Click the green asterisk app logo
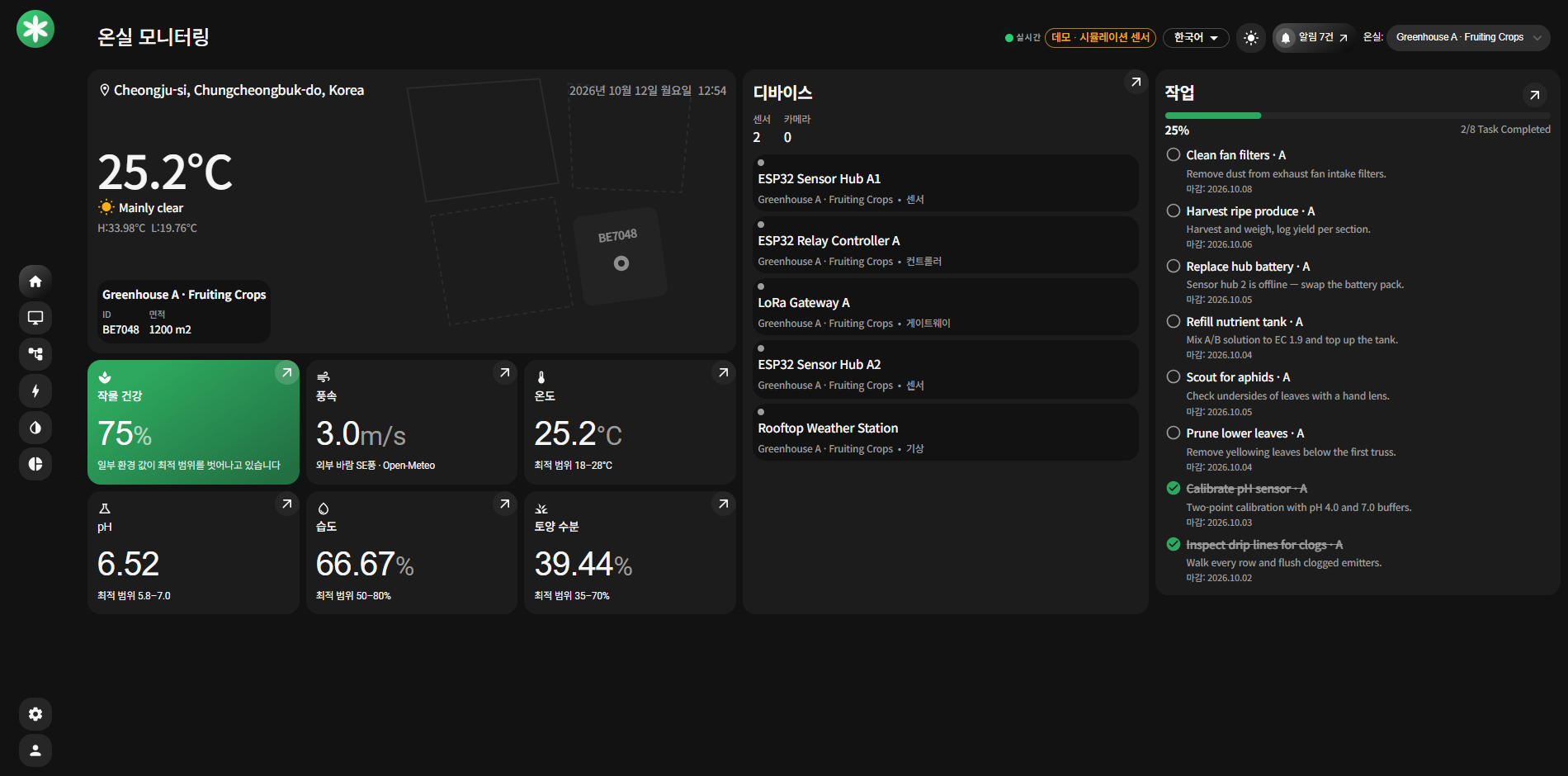The height and width of the screenshot is (776, 1568). coord(35,30)
